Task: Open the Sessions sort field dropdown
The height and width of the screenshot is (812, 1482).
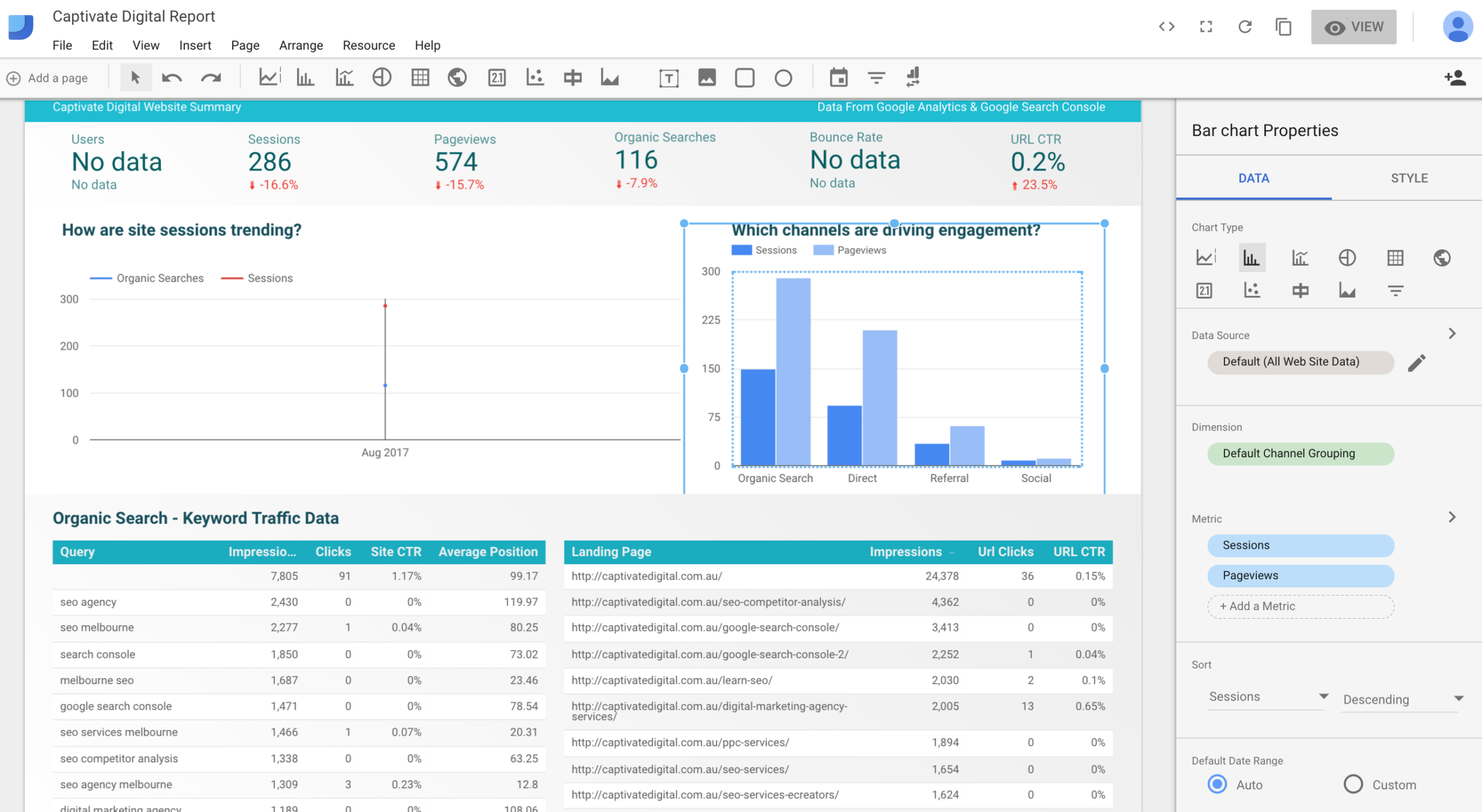Action: [x=1267, y=697]
